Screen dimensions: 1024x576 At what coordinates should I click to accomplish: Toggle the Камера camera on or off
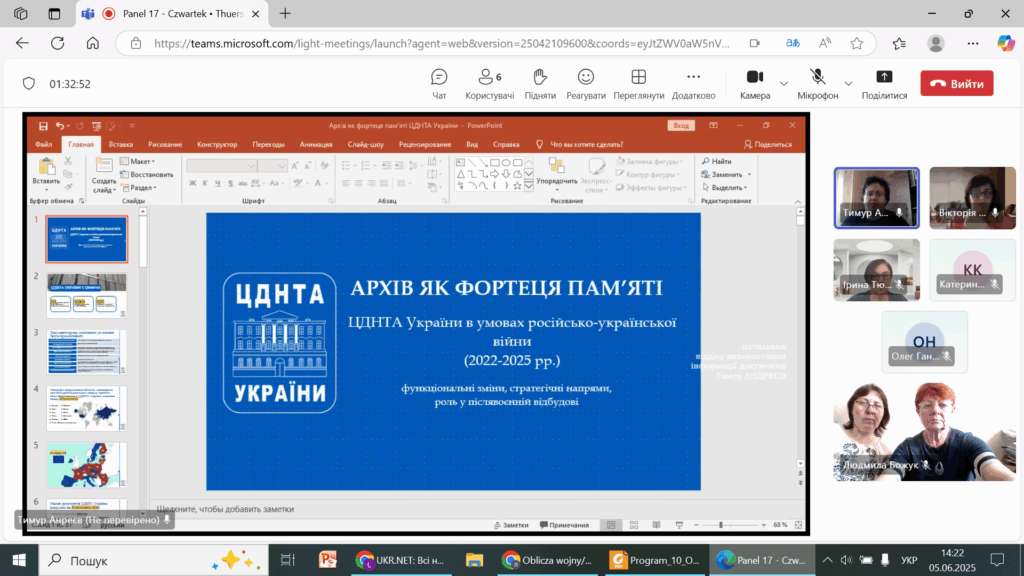(755, 84)
